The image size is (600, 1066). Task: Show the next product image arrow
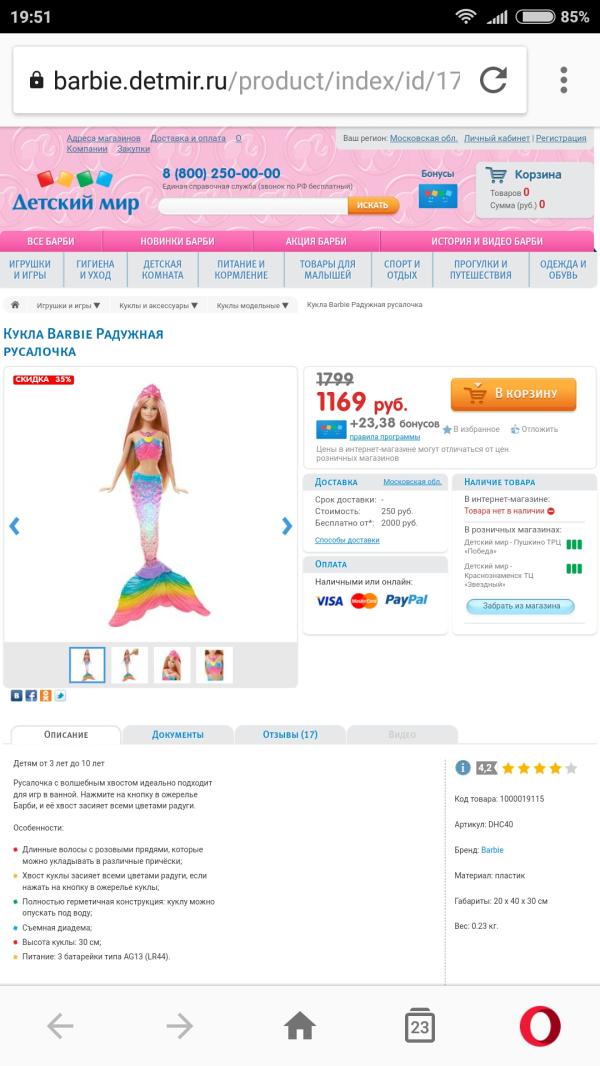click(287, 525)
